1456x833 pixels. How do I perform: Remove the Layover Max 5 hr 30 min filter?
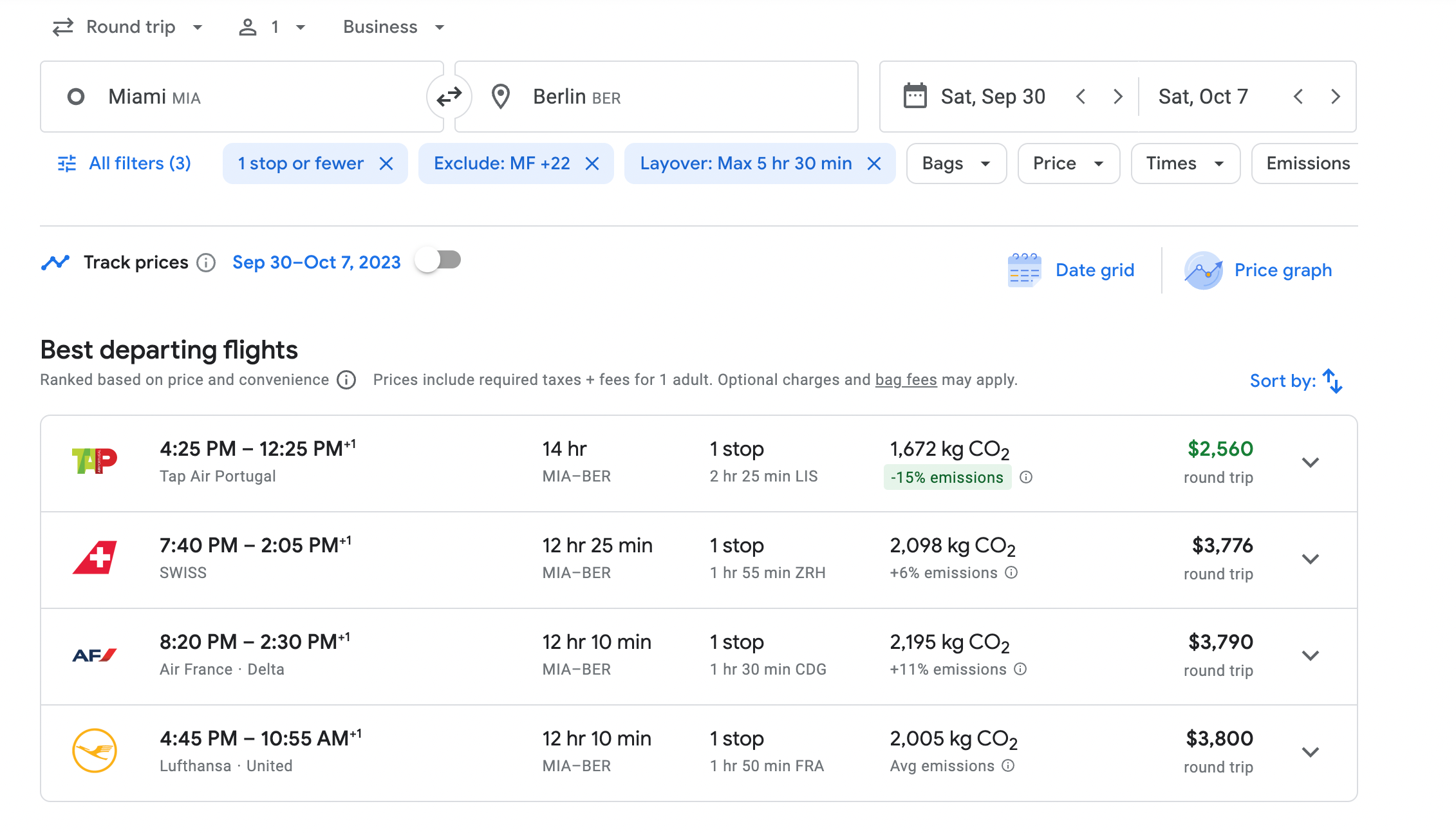click(874, 164)
